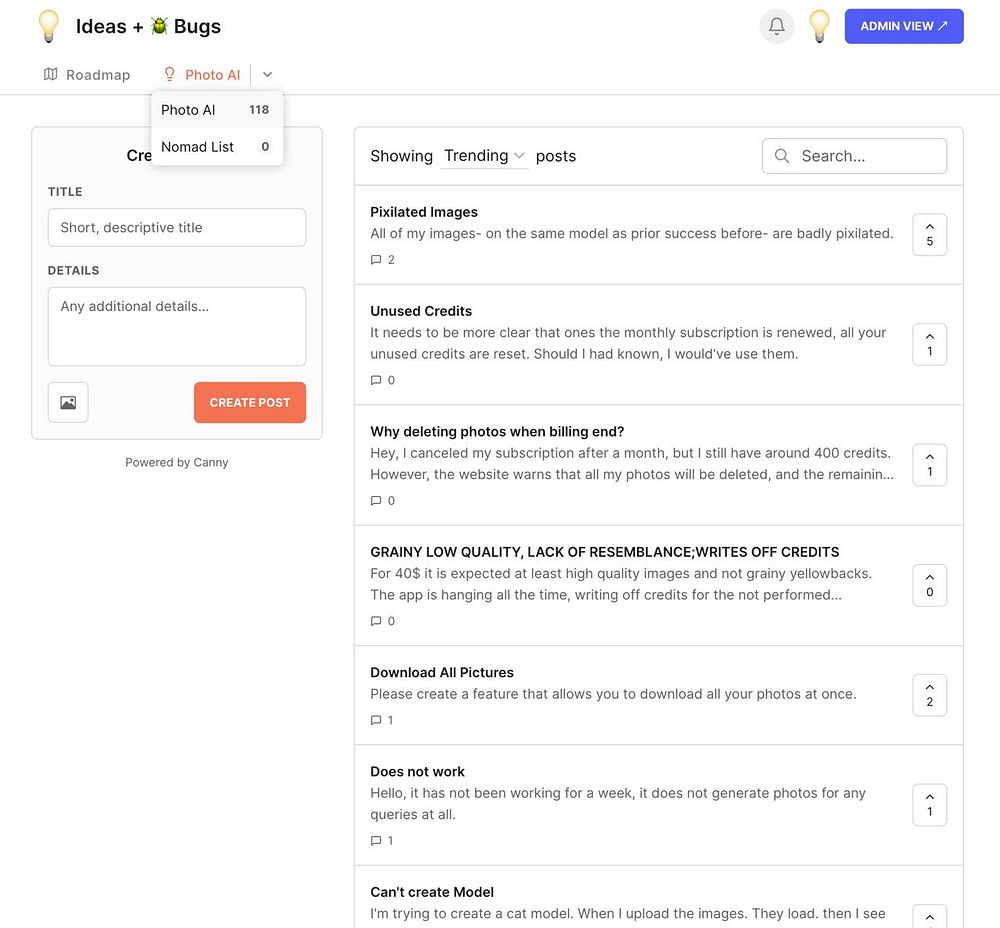This screenshot has height=928, width=1000.
Task: Select Nomad List from the board dropdown
Action: click(x=216, y=147)
